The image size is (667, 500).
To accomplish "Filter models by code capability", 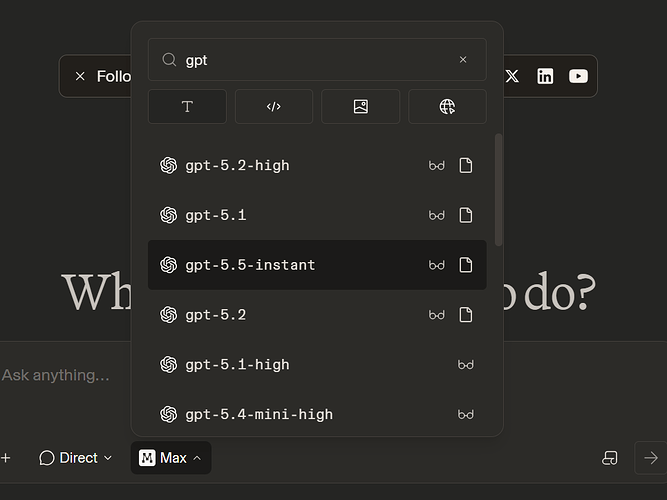I will tap(274, 106).
